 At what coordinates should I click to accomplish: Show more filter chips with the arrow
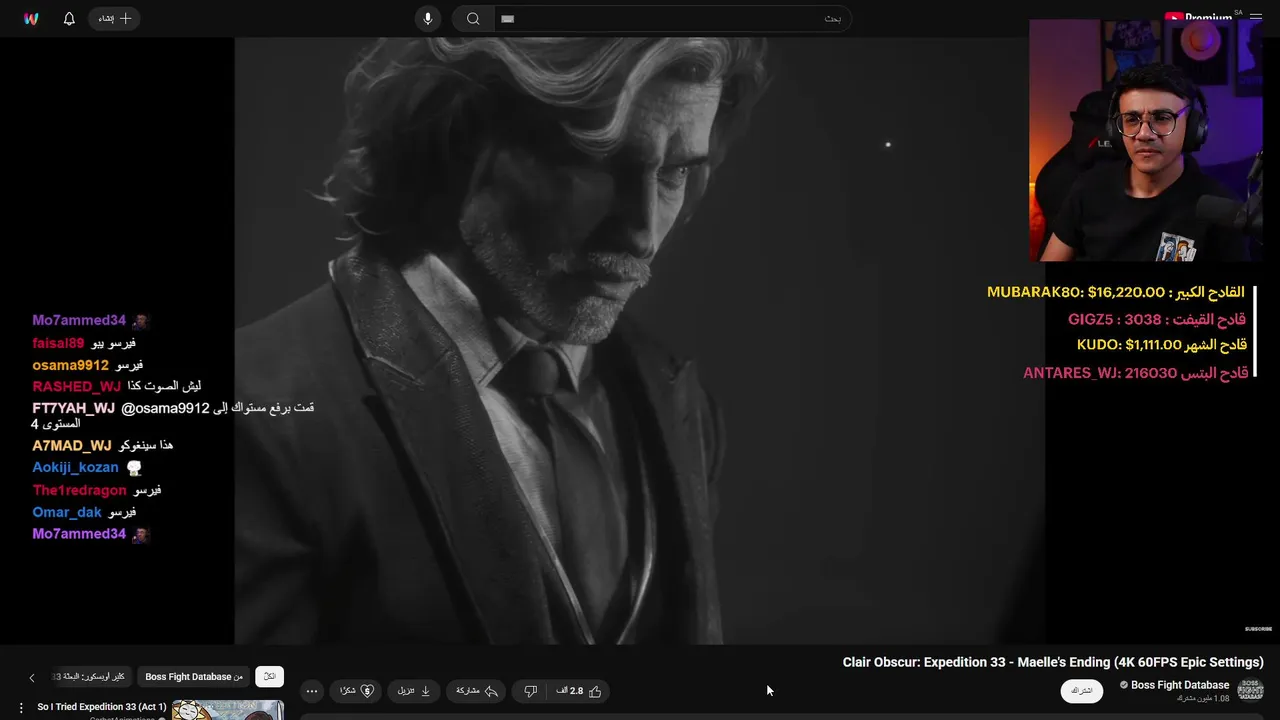[x=31, y=677]
